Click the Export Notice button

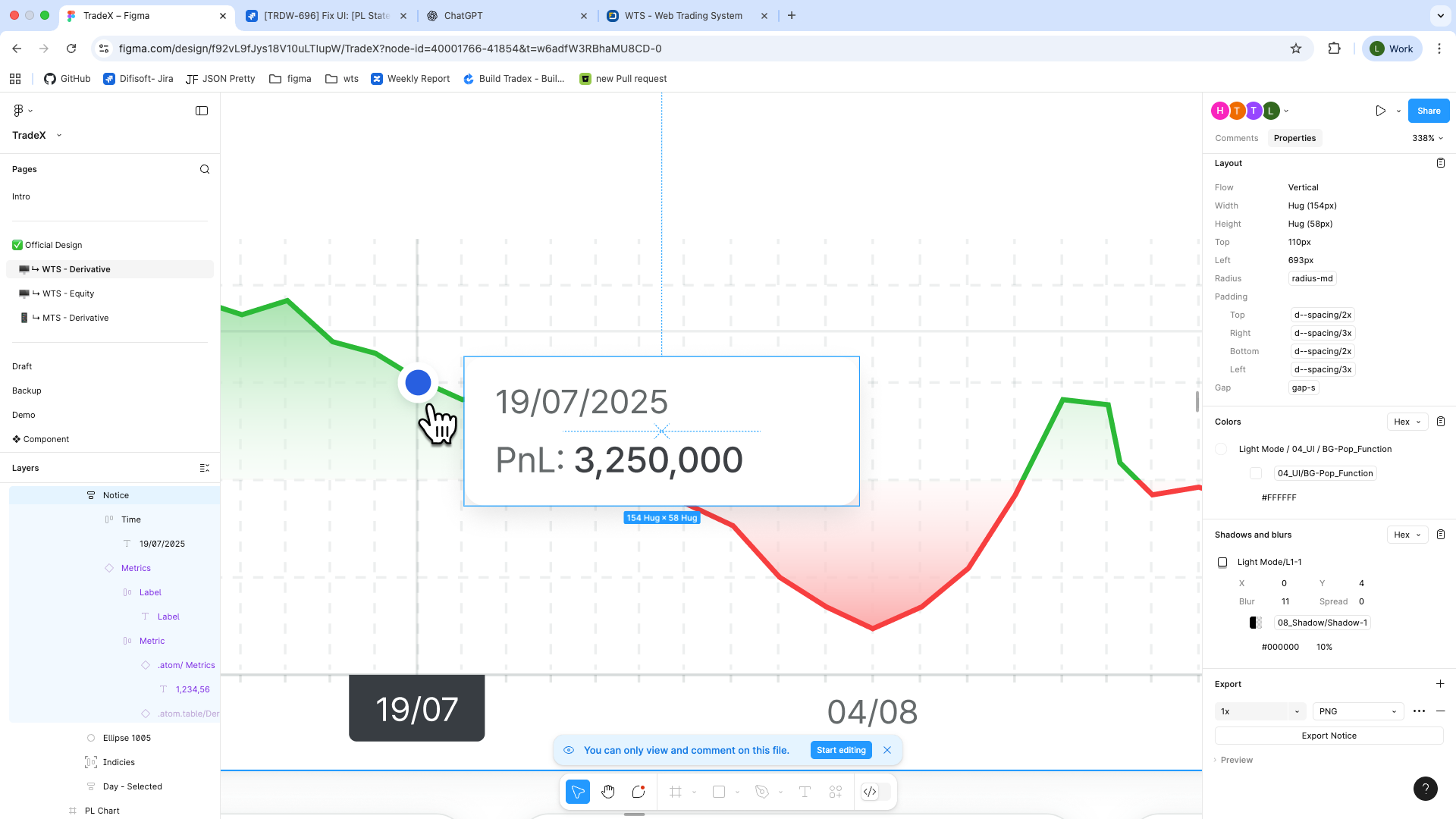pyautogui.click(x=1329, y=736)
